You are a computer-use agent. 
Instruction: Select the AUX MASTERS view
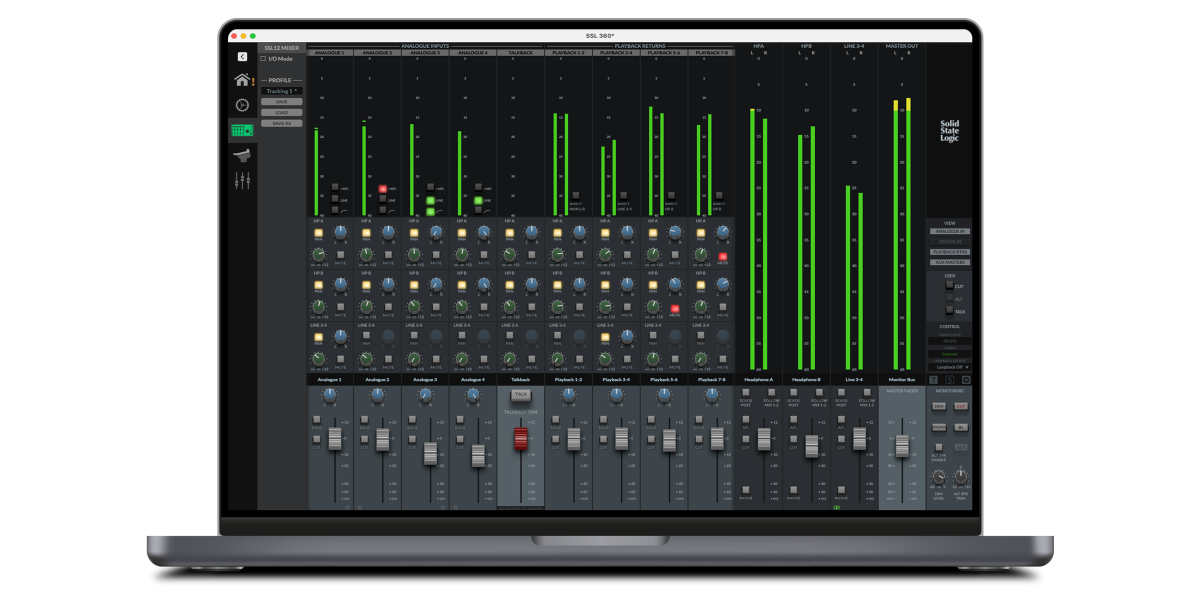pyautogui.click(x=950, y=262)
